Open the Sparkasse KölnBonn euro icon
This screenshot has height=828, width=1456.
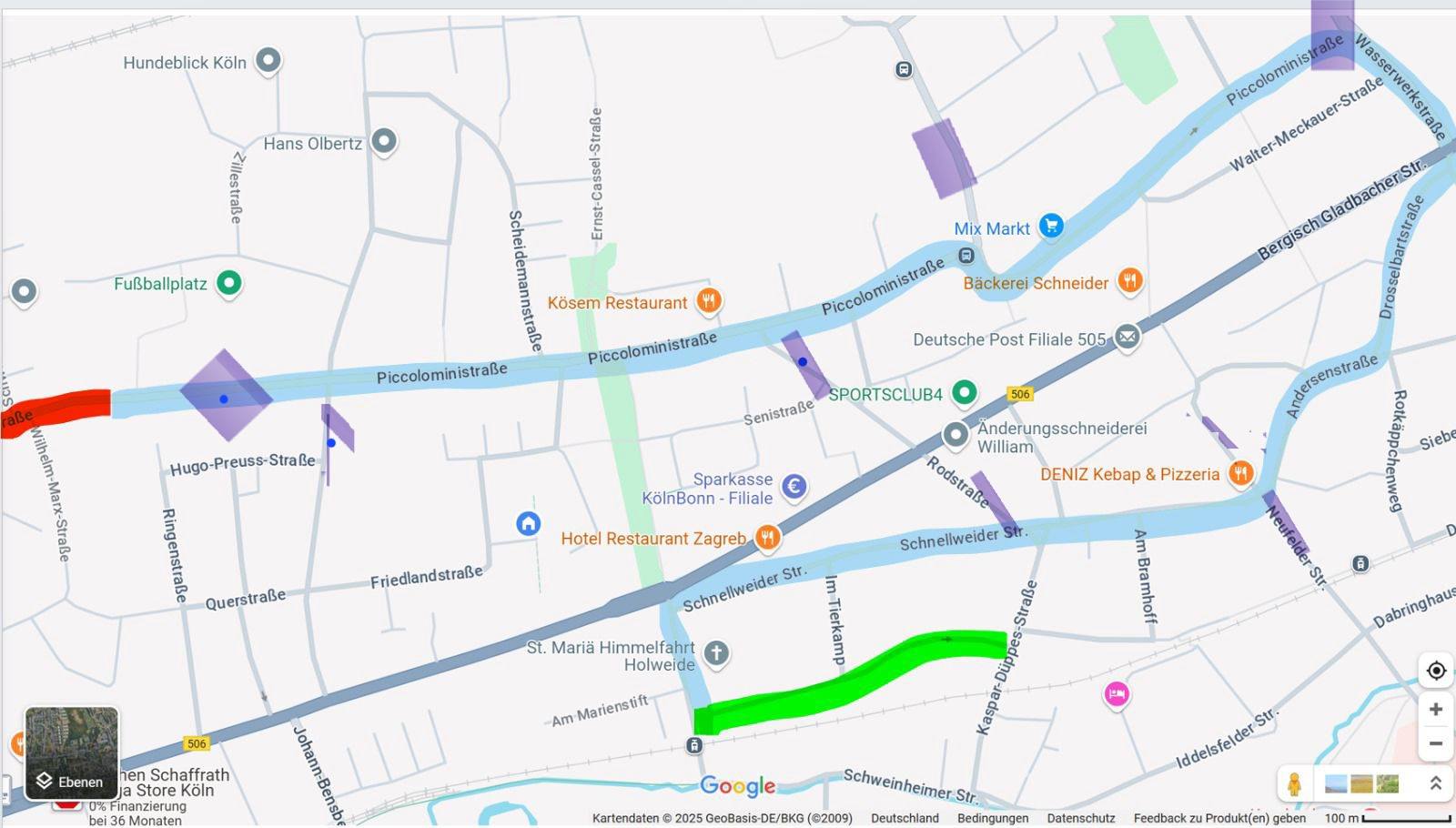click(x=794, y=487)
